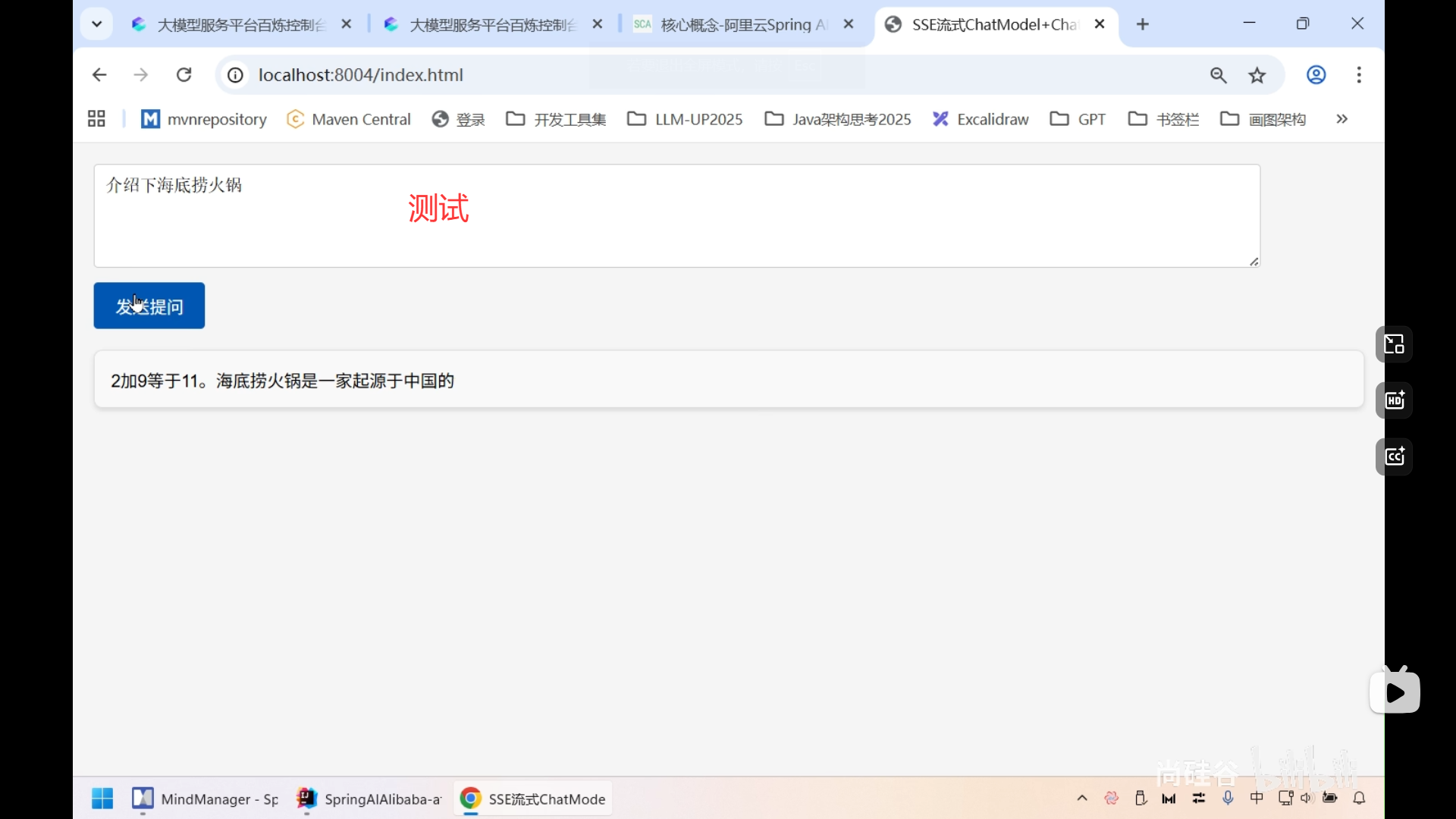Click the video play button overlay

click(x=1395, y=690)
